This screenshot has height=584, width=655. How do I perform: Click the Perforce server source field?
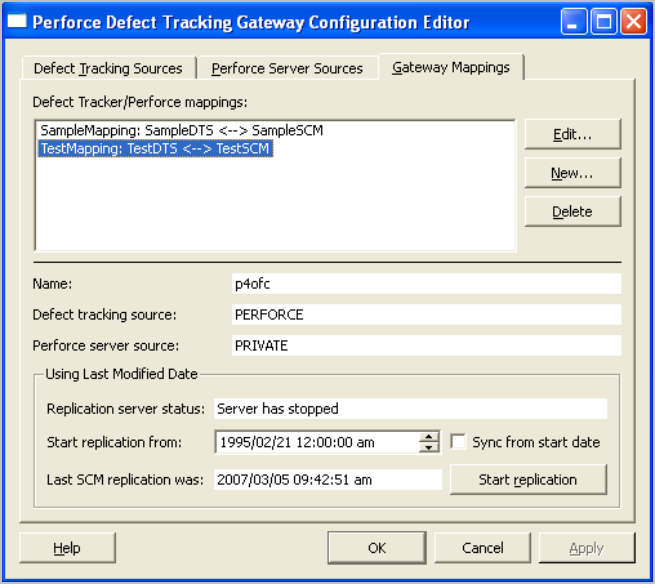pyautogui.click(x=425, y=346)
